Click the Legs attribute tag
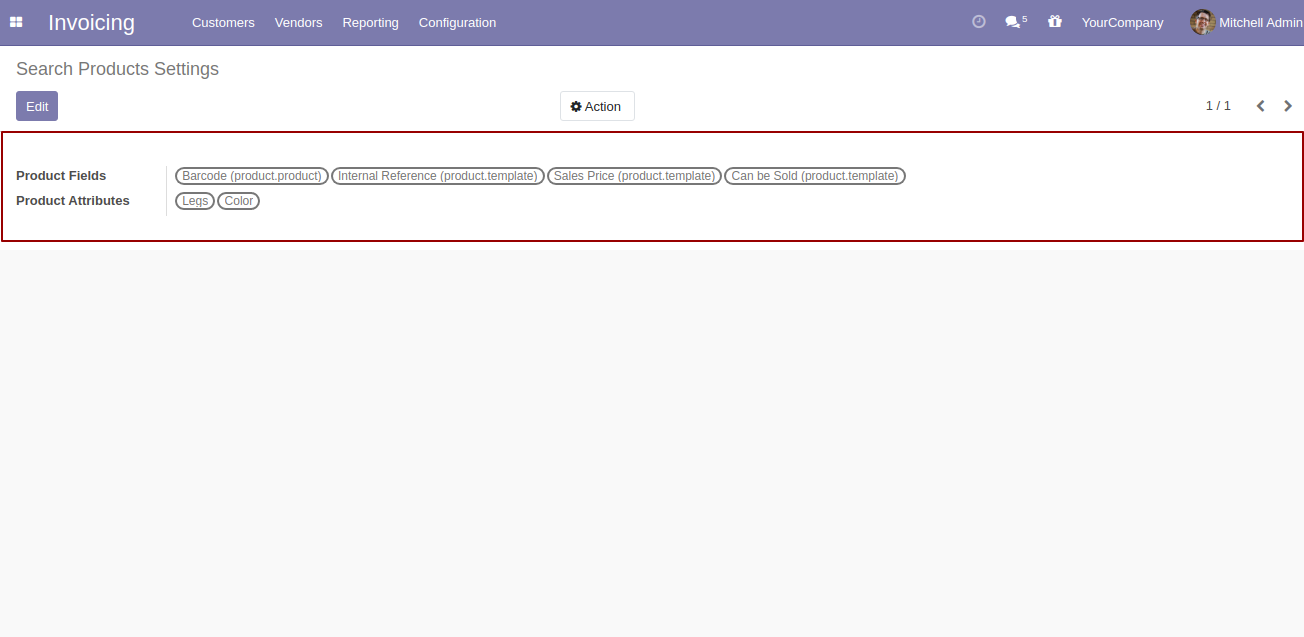This screenshot has width=1304, height=637. point(195,201)
